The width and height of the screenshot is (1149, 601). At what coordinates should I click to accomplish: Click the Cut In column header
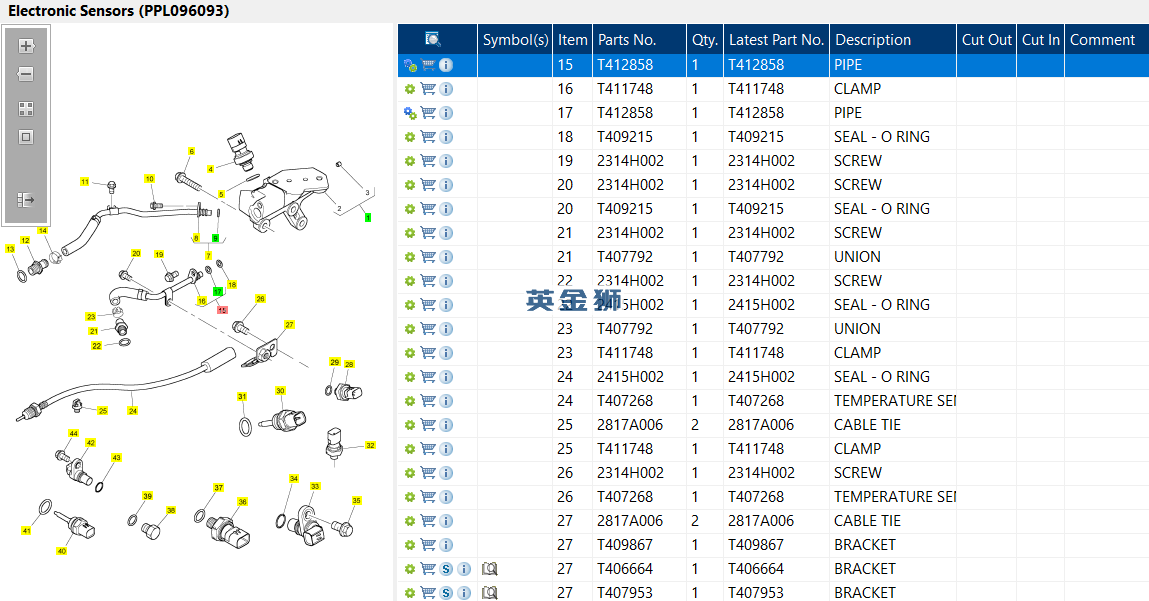pyautogui.click(x=1041, y=40)
